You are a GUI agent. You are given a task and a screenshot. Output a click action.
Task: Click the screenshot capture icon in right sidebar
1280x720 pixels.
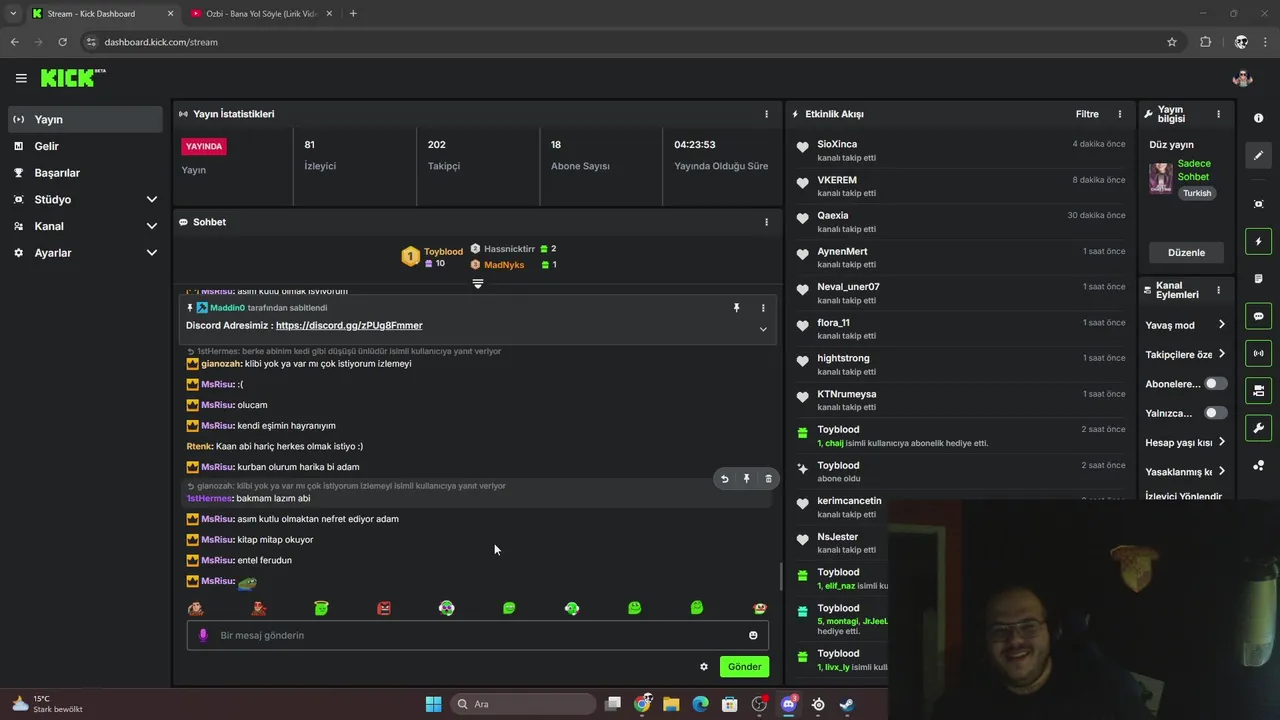coord(1259,204)
